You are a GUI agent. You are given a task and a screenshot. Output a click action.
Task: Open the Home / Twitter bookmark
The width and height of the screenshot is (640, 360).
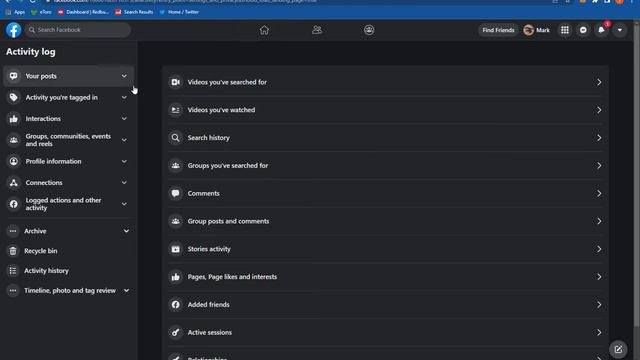(x=179, y=12)
